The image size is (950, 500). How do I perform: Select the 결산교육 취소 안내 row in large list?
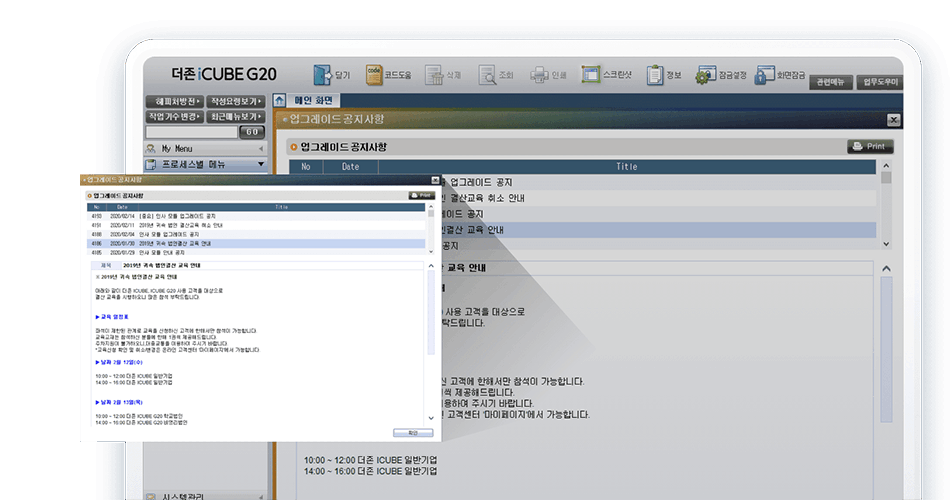658,198
